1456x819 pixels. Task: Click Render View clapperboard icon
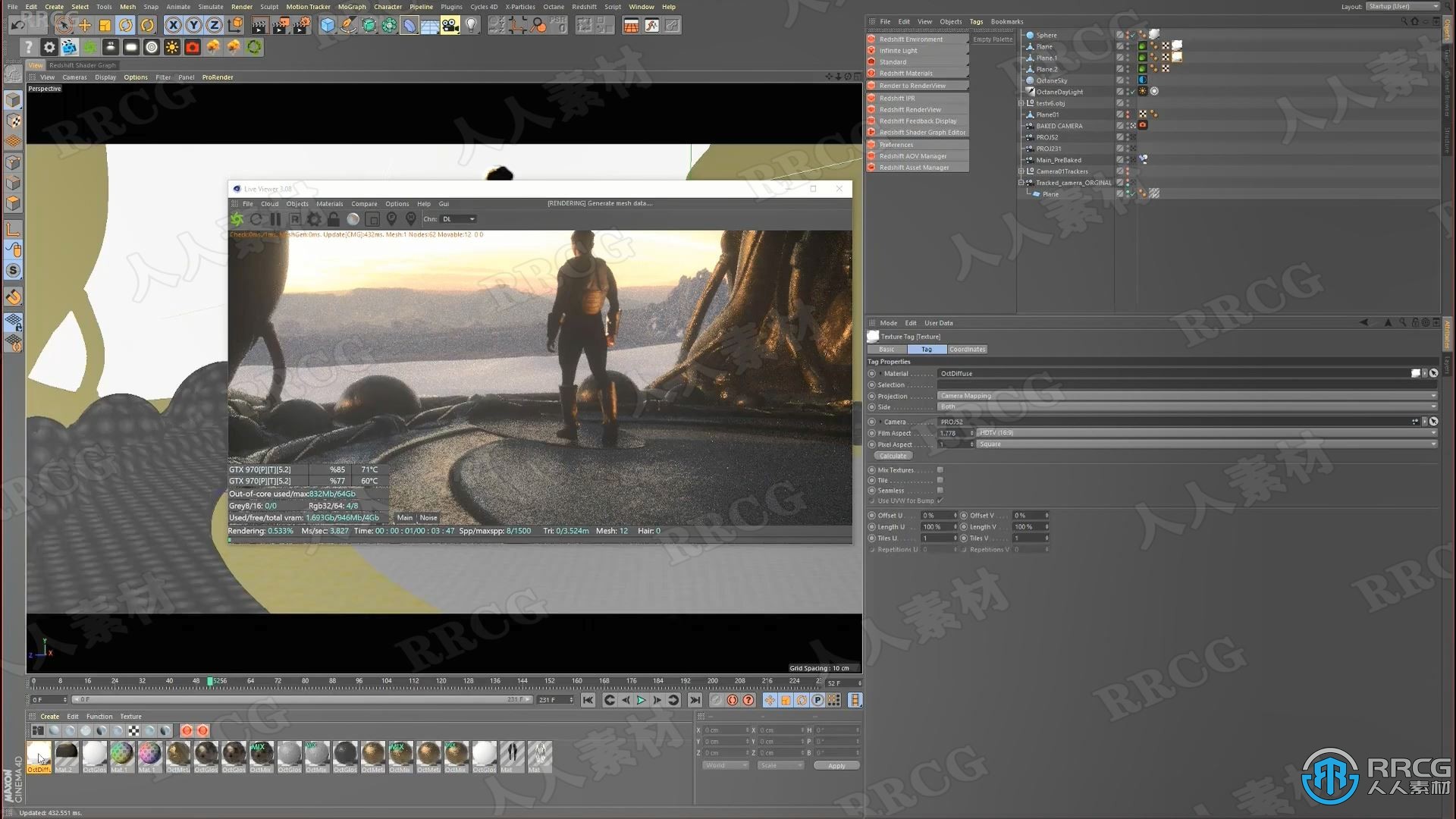pos(259,25)
